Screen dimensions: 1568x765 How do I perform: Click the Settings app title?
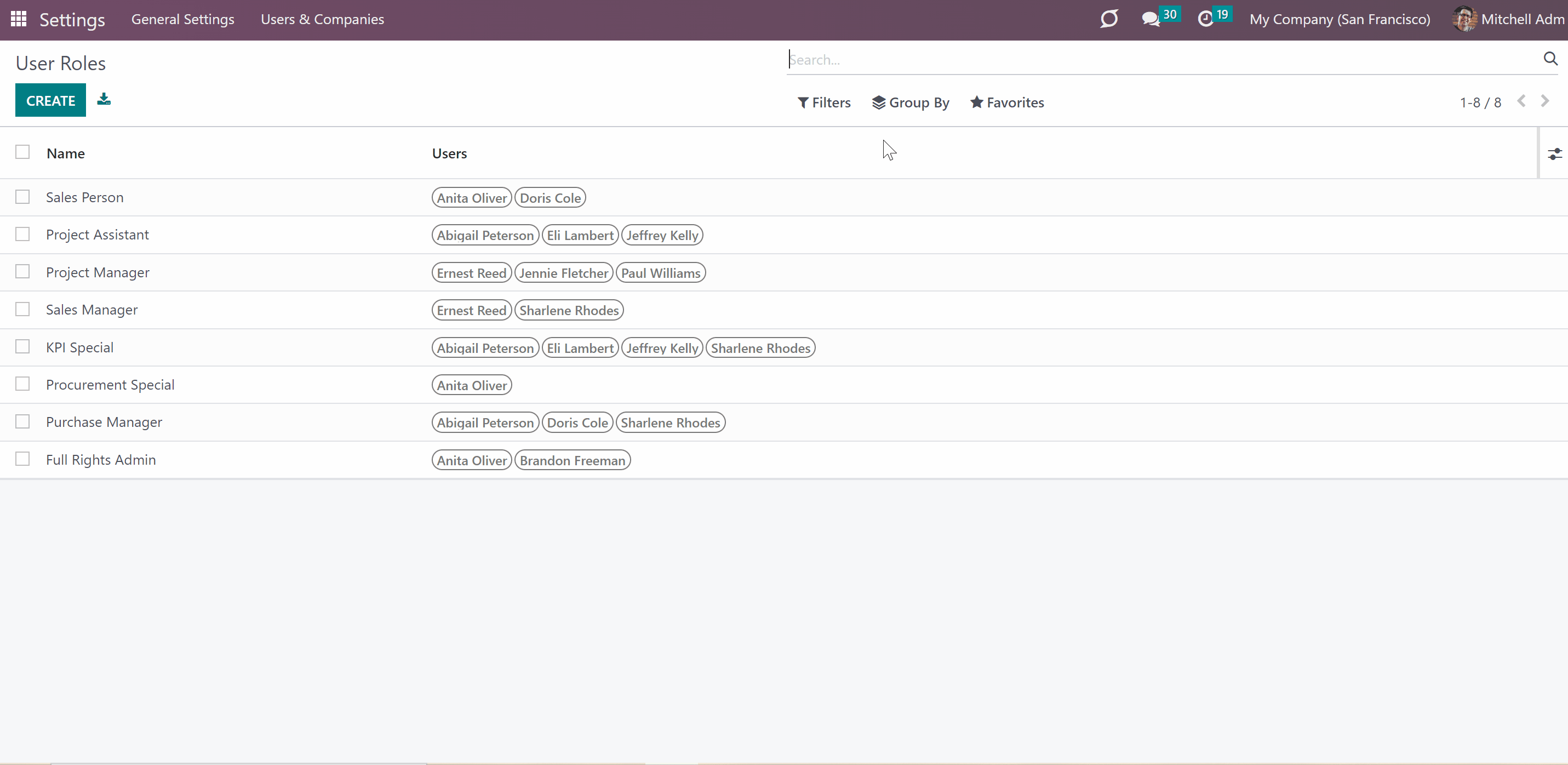tap(72, 20)
